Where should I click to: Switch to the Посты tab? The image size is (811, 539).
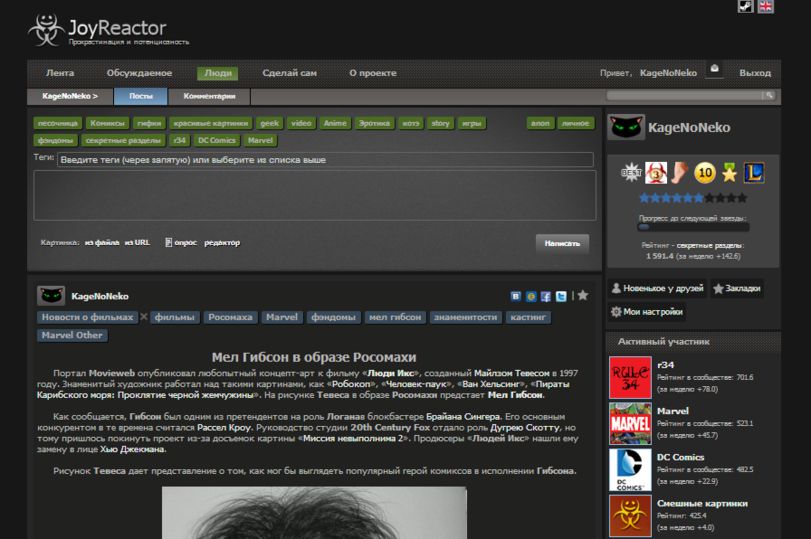pyautogui.click(x=141, y=96)
